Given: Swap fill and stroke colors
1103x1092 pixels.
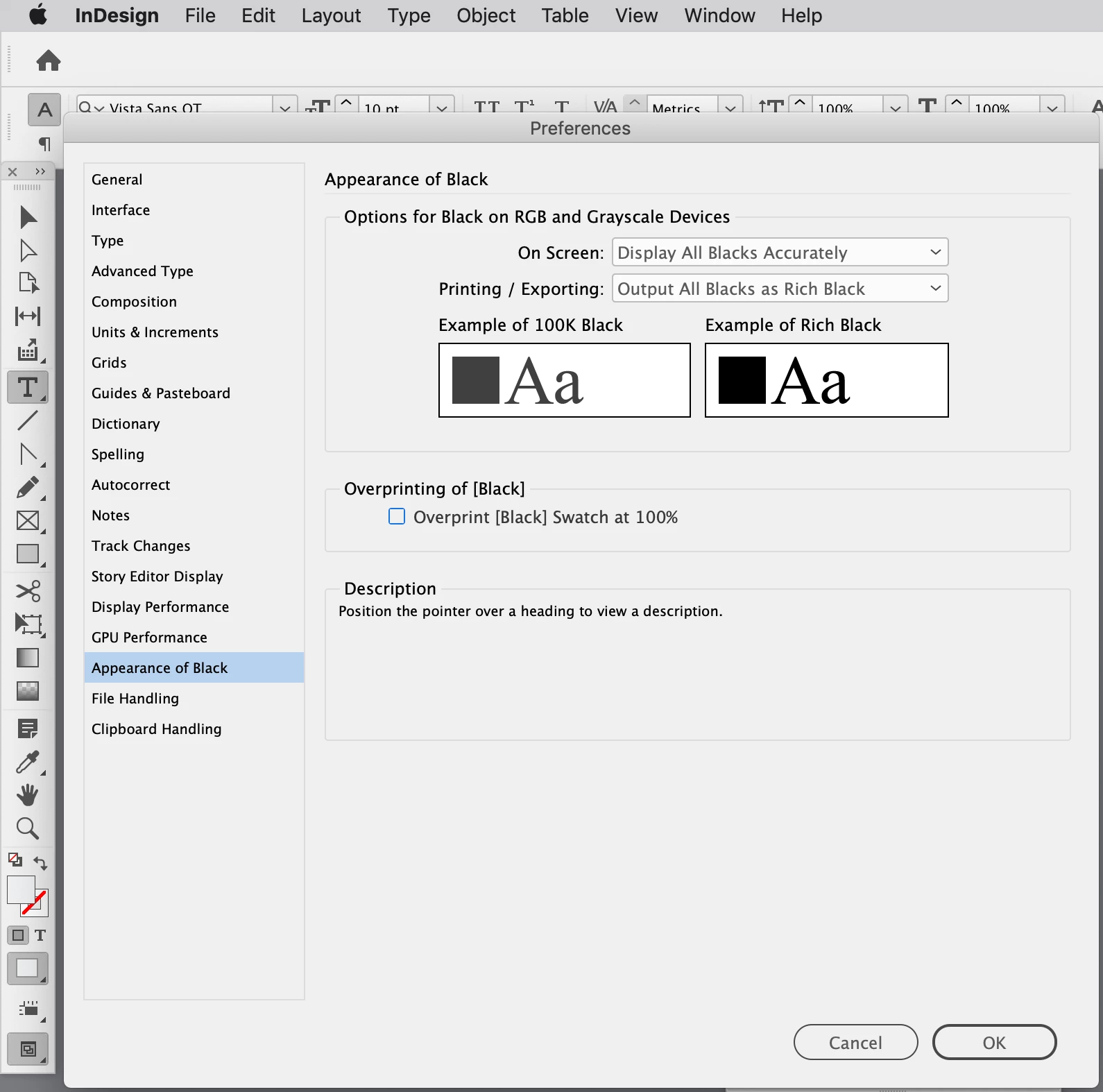Looking at the screenshot, I should 40,863.
